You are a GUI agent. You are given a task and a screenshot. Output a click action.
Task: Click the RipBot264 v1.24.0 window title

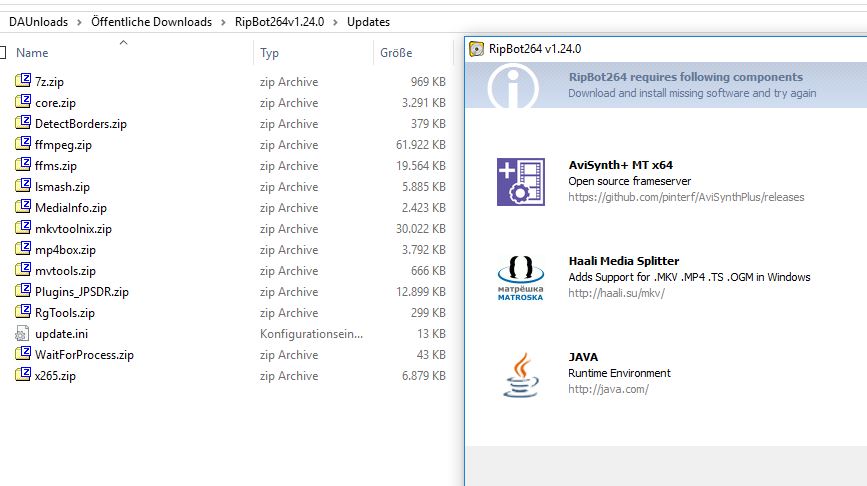(535, 49)
